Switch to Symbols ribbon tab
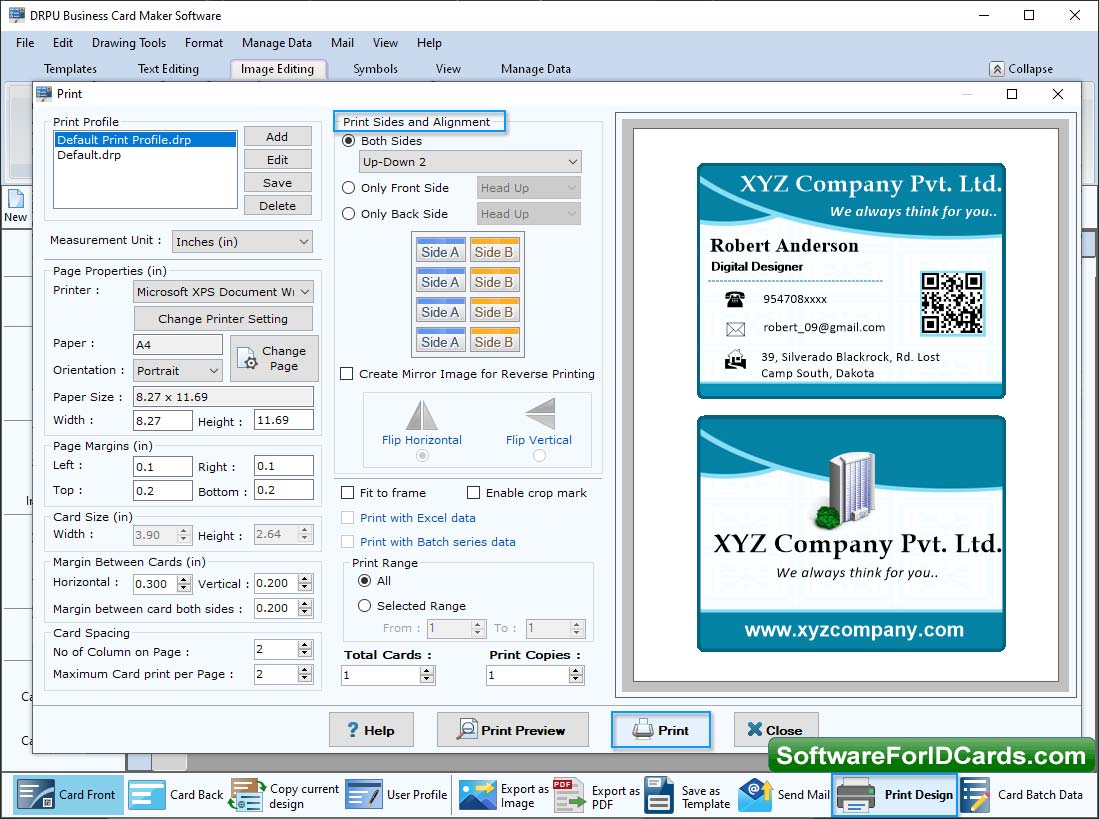 (375, 69)
